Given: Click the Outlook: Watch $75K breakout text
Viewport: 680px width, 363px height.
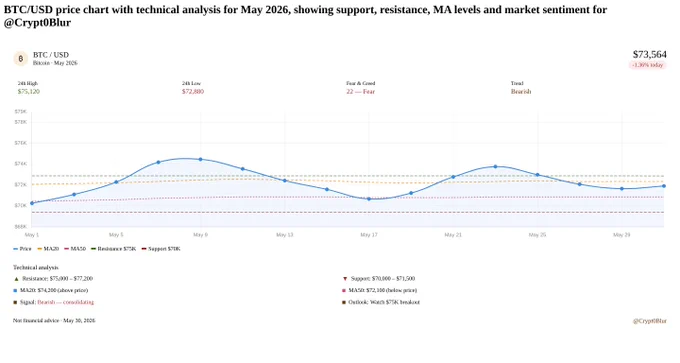Looking at the screenshot, I should [x=384, y=302].
